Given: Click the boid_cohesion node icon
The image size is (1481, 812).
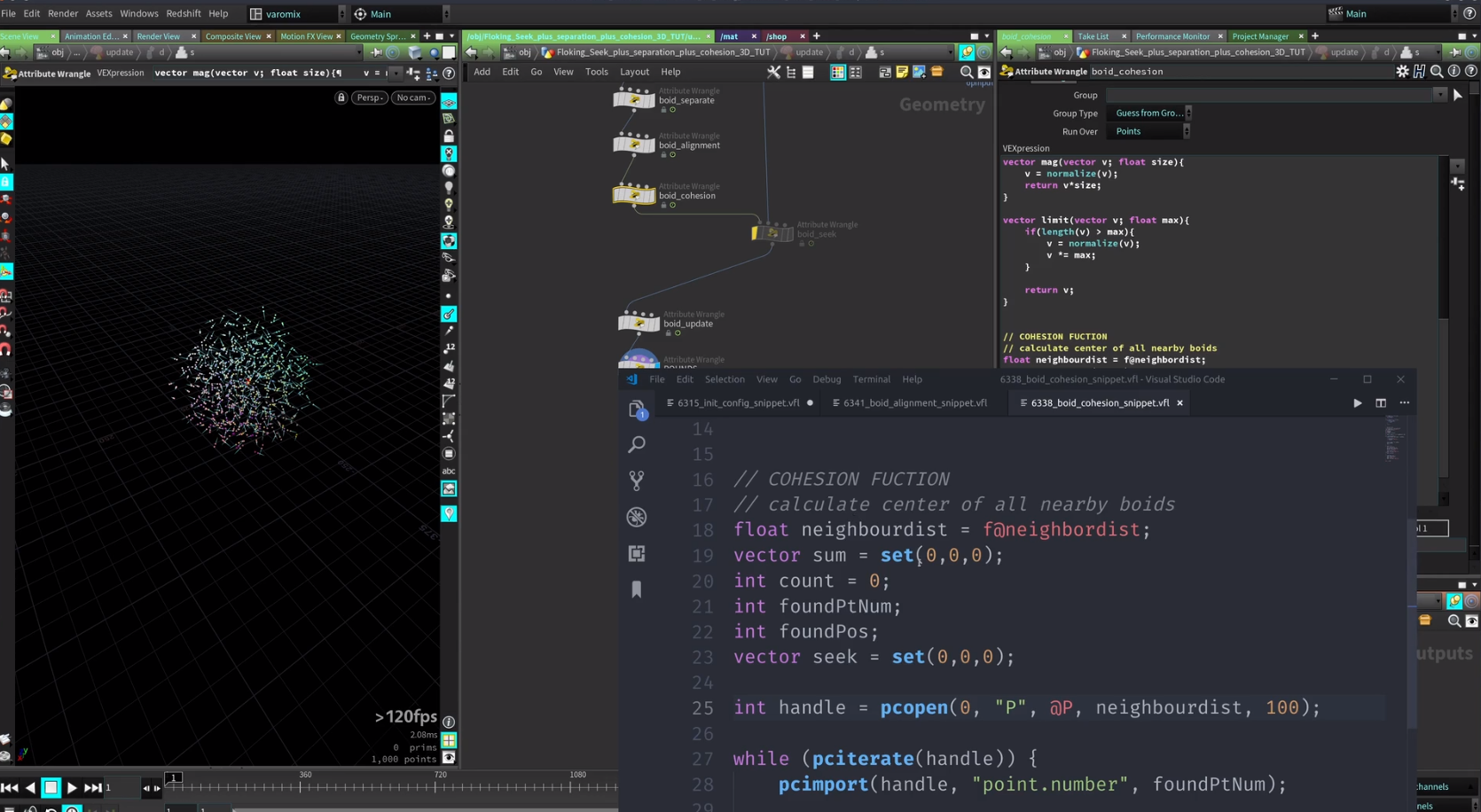Looking at the screenshot, I should tap(633, 194).
